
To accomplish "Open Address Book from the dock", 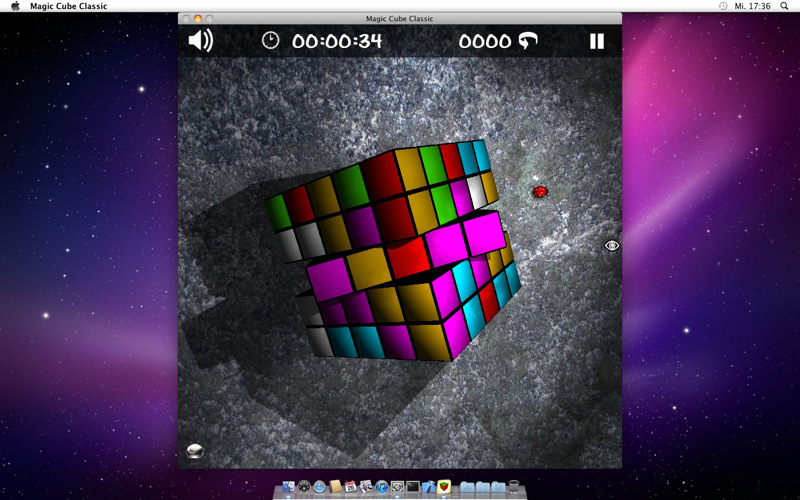I will [335, 486].
